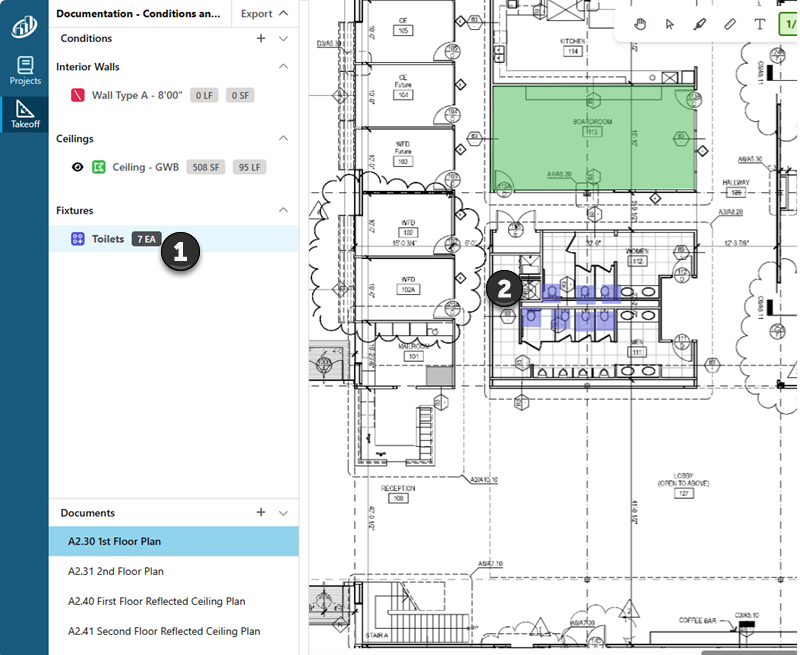
Task: Collapse the Fixtures group
Action: coord(284,210)
